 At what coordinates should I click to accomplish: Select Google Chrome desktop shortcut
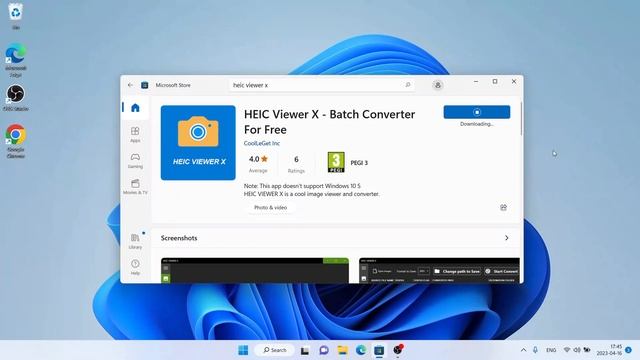(x=16, y=141)
